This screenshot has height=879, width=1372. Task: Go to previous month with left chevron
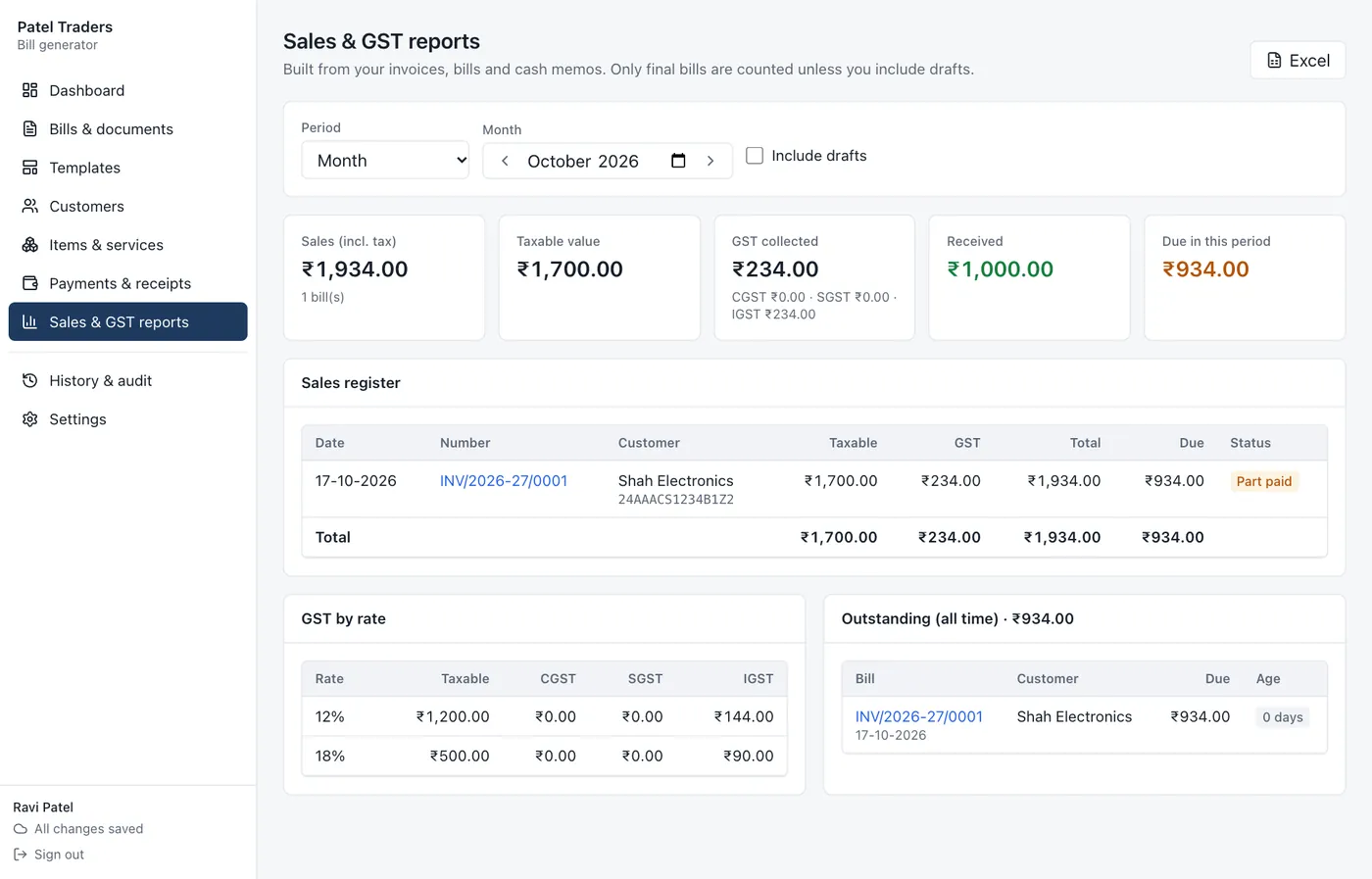[505, 161]
